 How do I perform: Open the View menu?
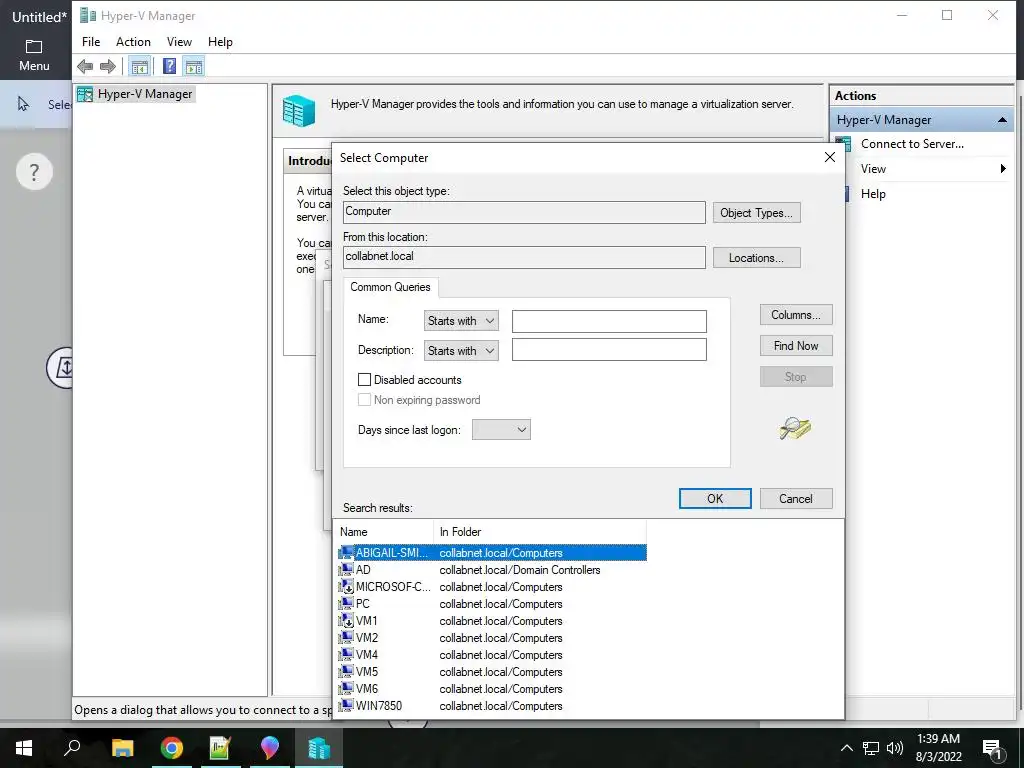[x=179, y=42]
